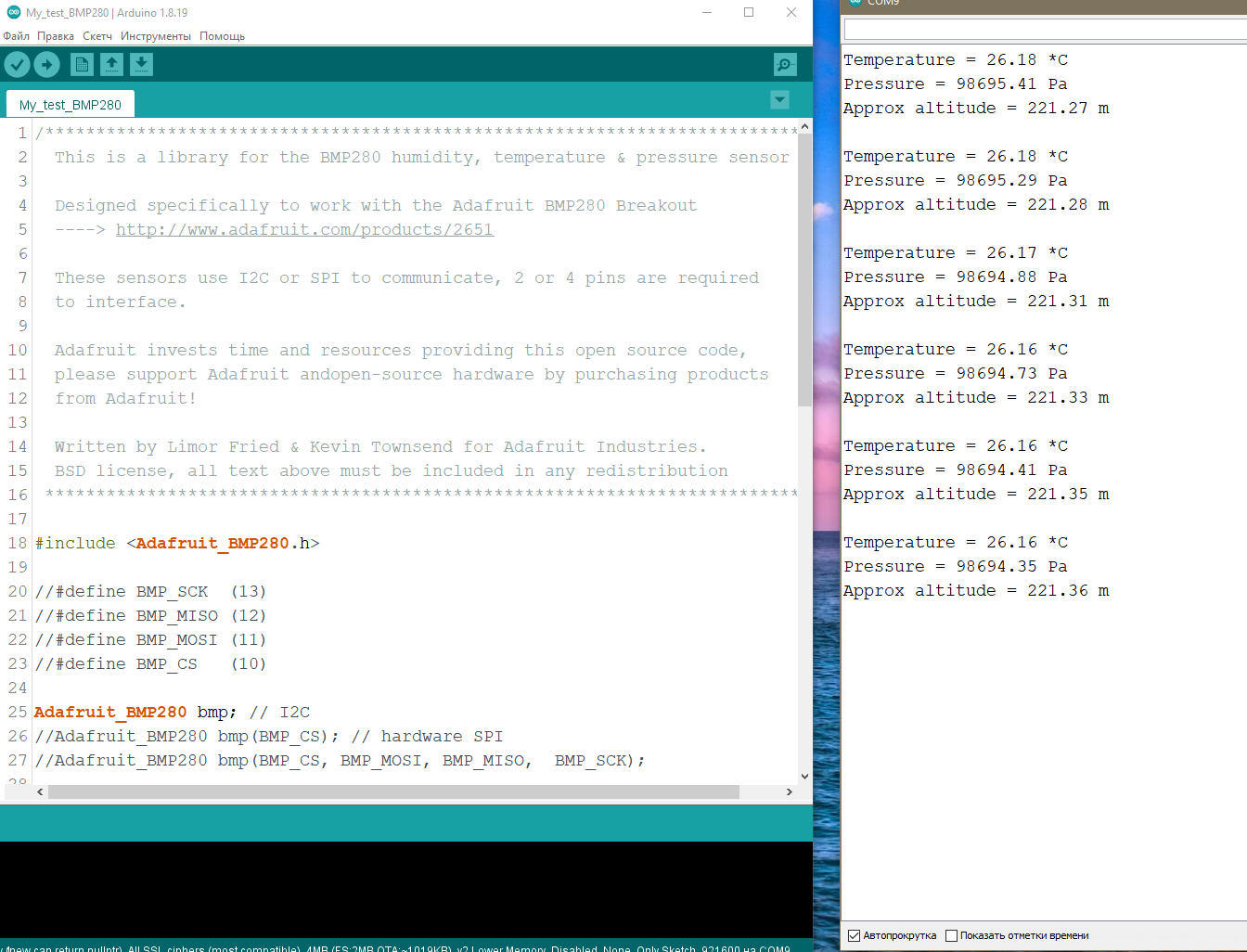The width and height of the screenshot is (1247, 952).
Task: Minimize the Arduino IDE window
Action: (707, 12)
